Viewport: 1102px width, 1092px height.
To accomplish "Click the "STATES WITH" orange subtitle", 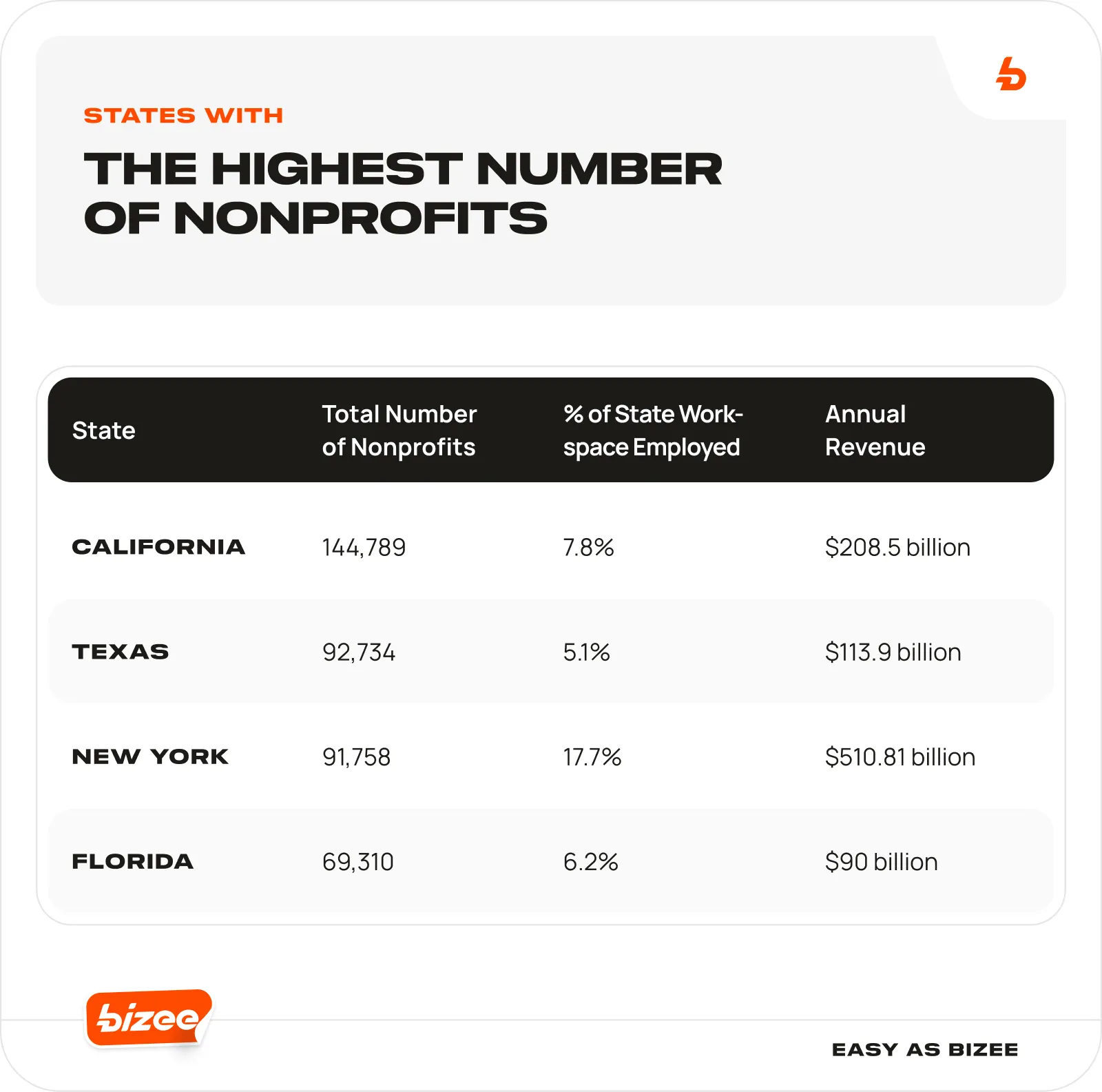I will point(183,115).
